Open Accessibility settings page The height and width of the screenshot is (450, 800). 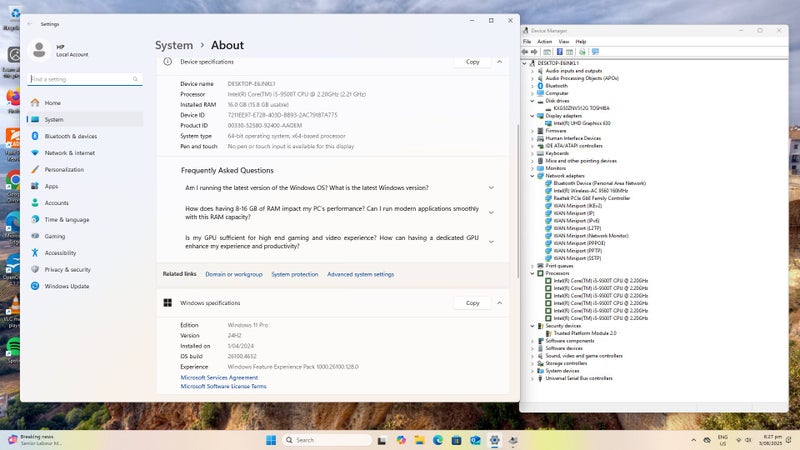(x=84, y=253)
